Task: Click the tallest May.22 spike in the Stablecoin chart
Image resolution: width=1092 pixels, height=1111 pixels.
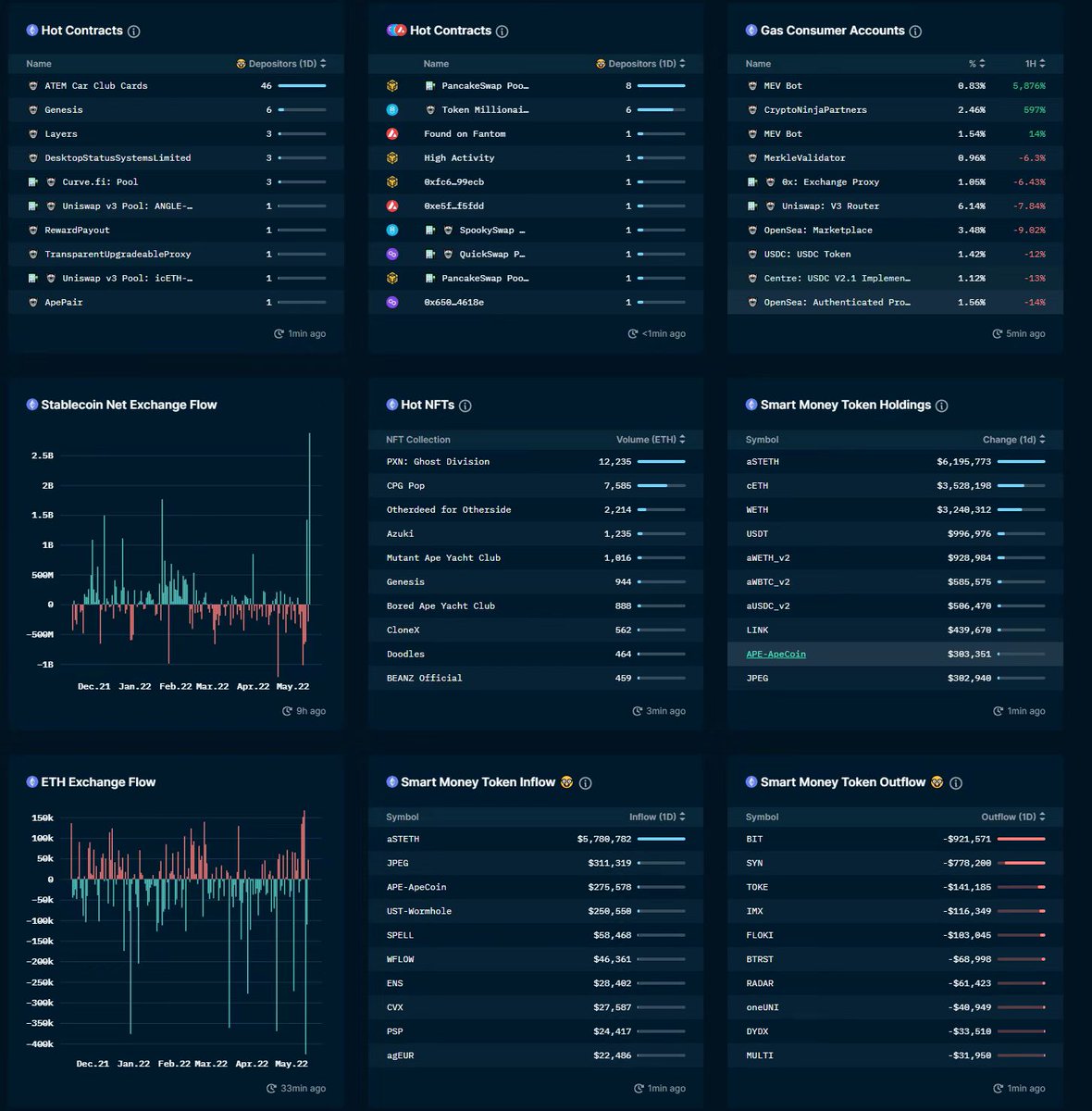Action: (x=309, y=518)
